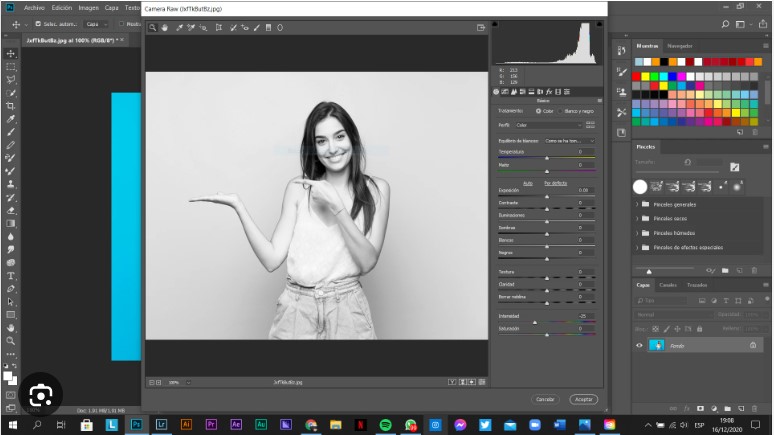Viewport: 774px width, 435px height.
Task: Pick the Crop tool in Photoshop's left toolbar
Action: tap(11, 105)
